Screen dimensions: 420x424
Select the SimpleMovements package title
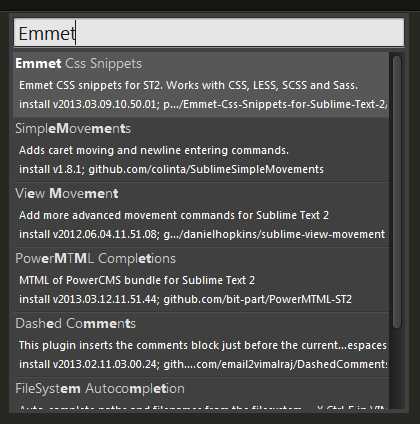tap(73, 129)
